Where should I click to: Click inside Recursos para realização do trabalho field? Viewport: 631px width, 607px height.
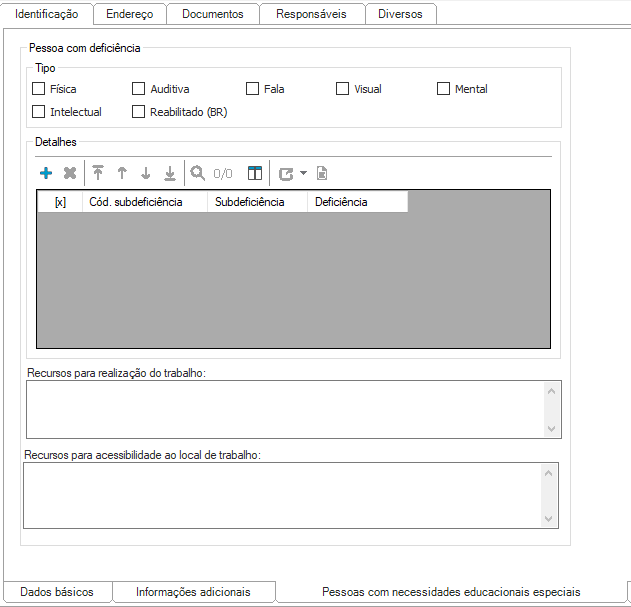click(x=285, y=409)
